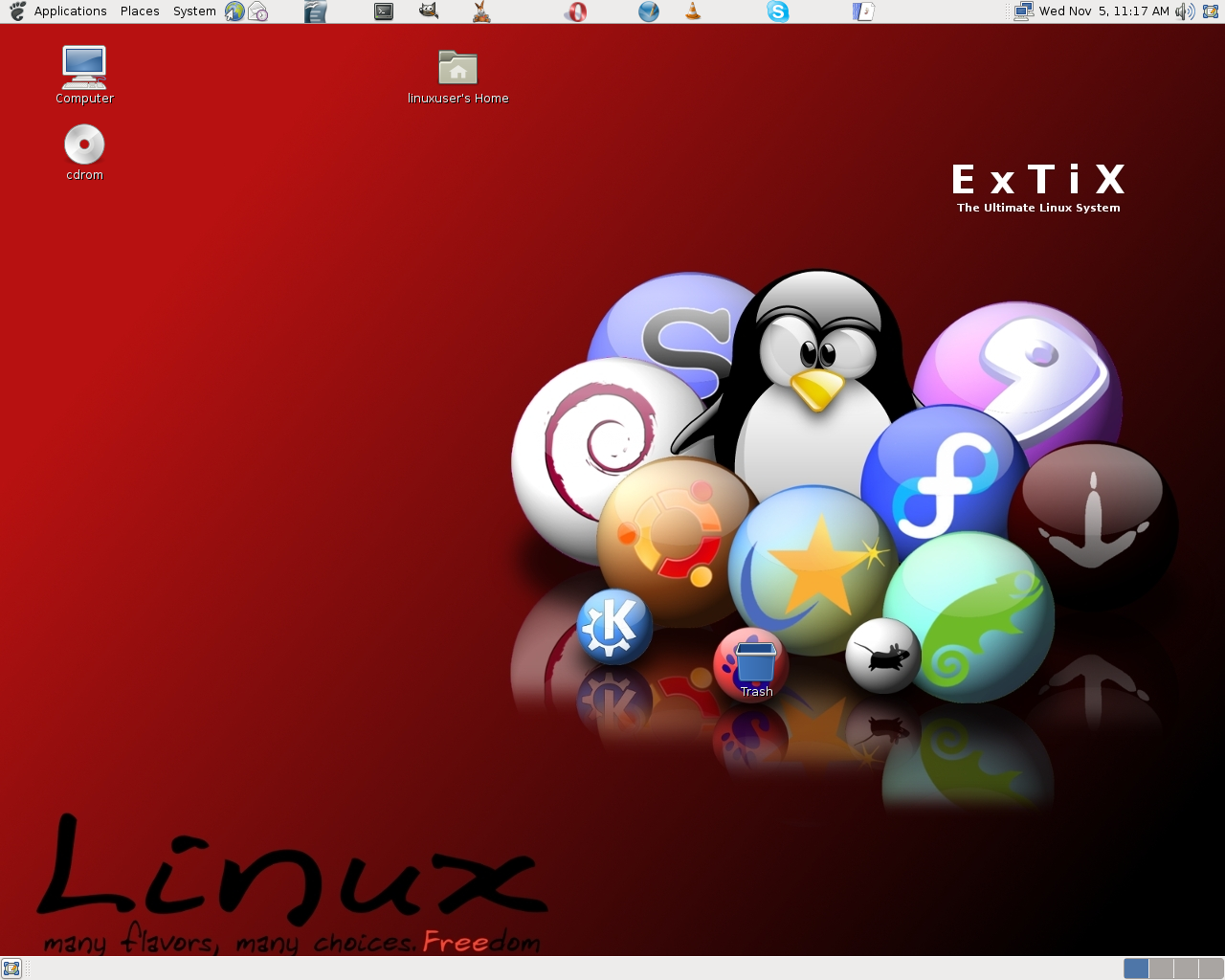Viewport: 1225px width, 980px height.
Task: Click the window selector icon in top-right
Action: click(1211, 11)
